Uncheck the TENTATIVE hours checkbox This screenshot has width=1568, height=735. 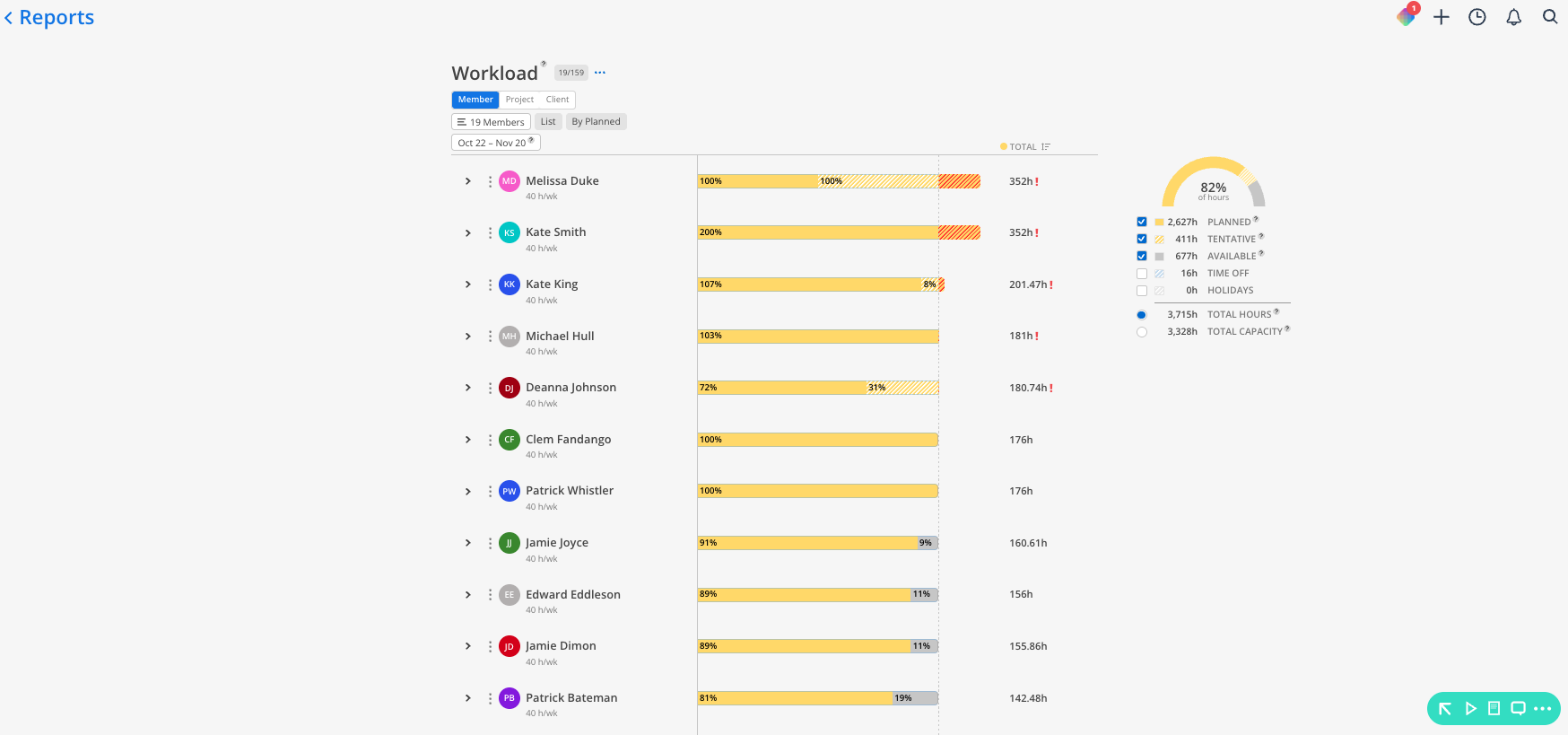(1142, 239)
